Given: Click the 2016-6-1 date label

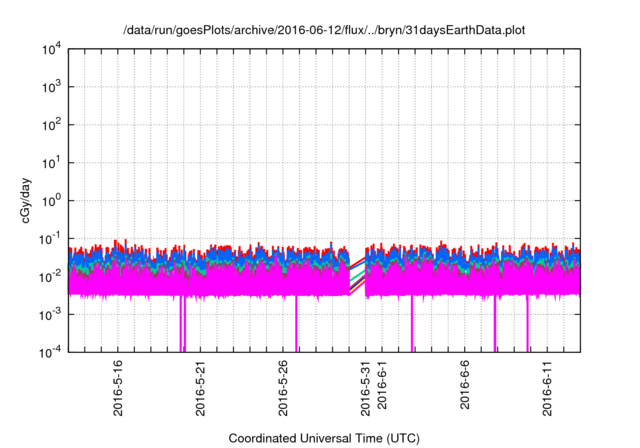Looking at the screenshot, I should (382, 385).
